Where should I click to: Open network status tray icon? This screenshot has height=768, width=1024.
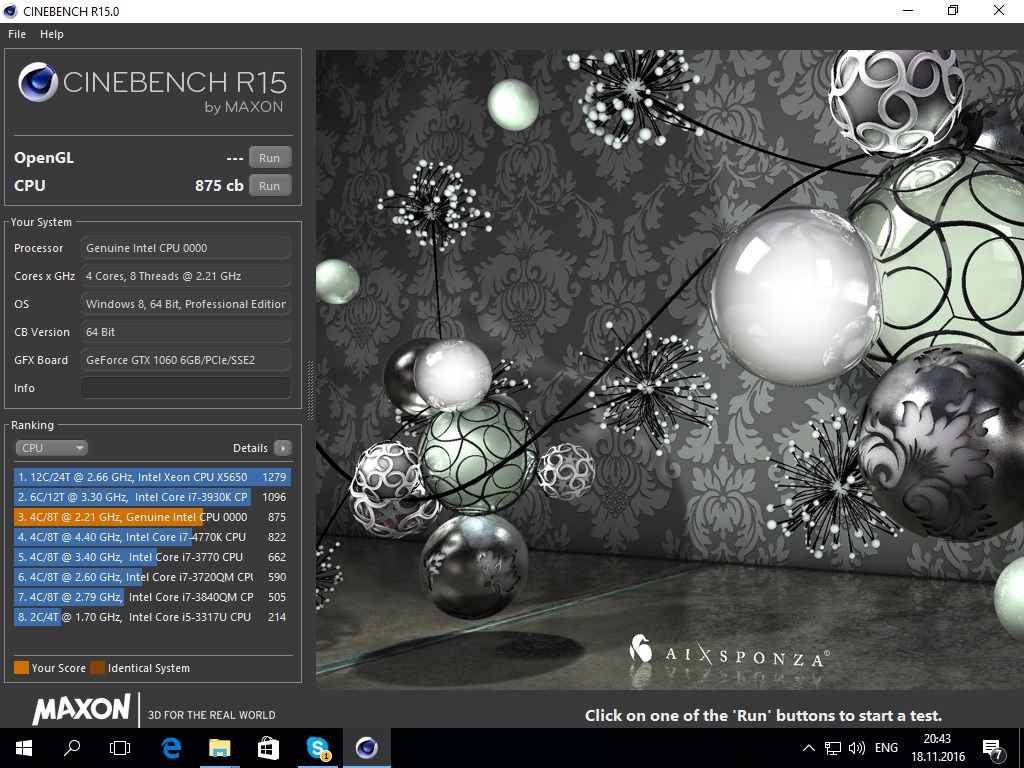tap(833, 748)
